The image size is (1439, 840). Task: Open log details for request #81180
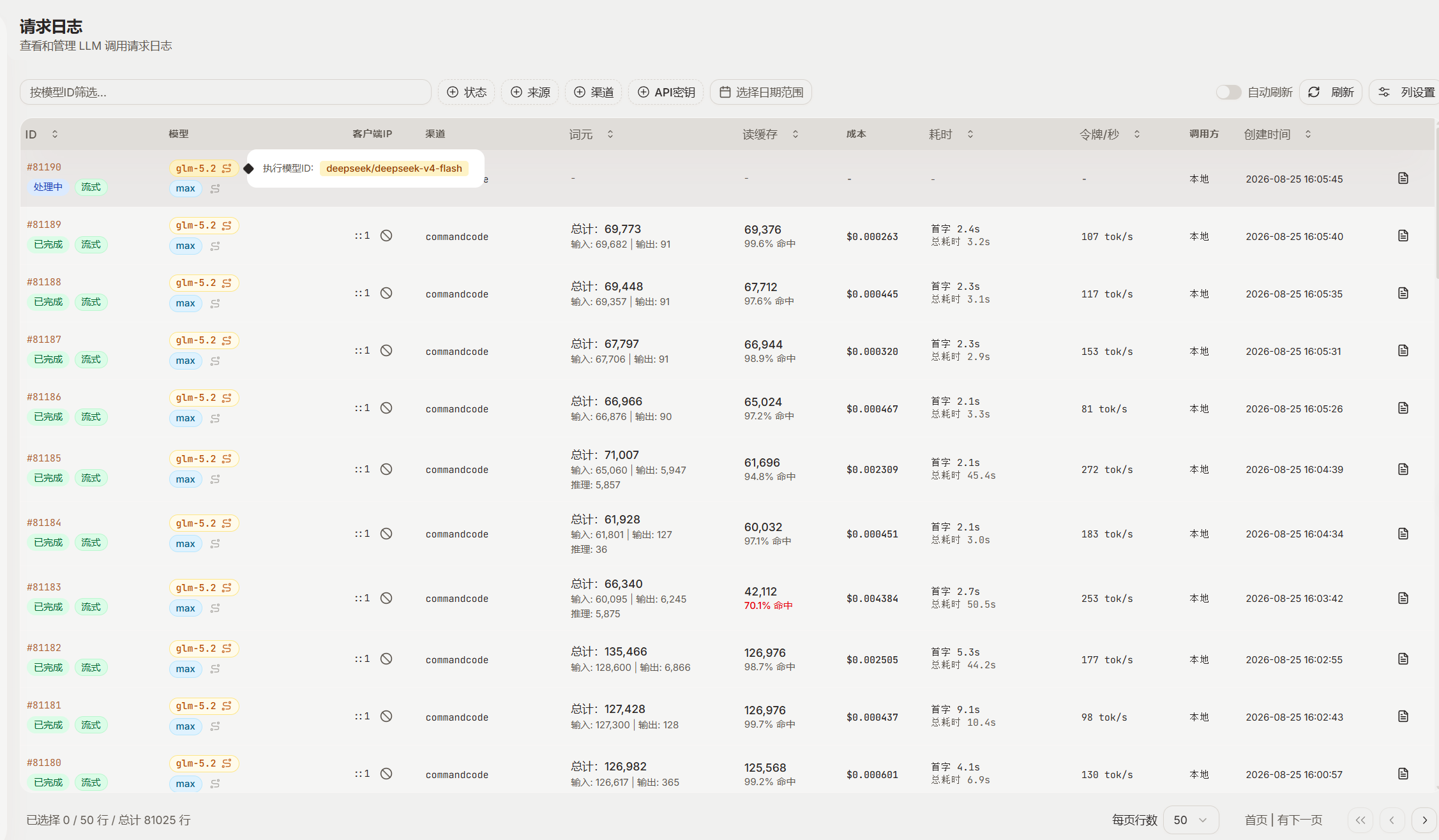pos(1403,774)
